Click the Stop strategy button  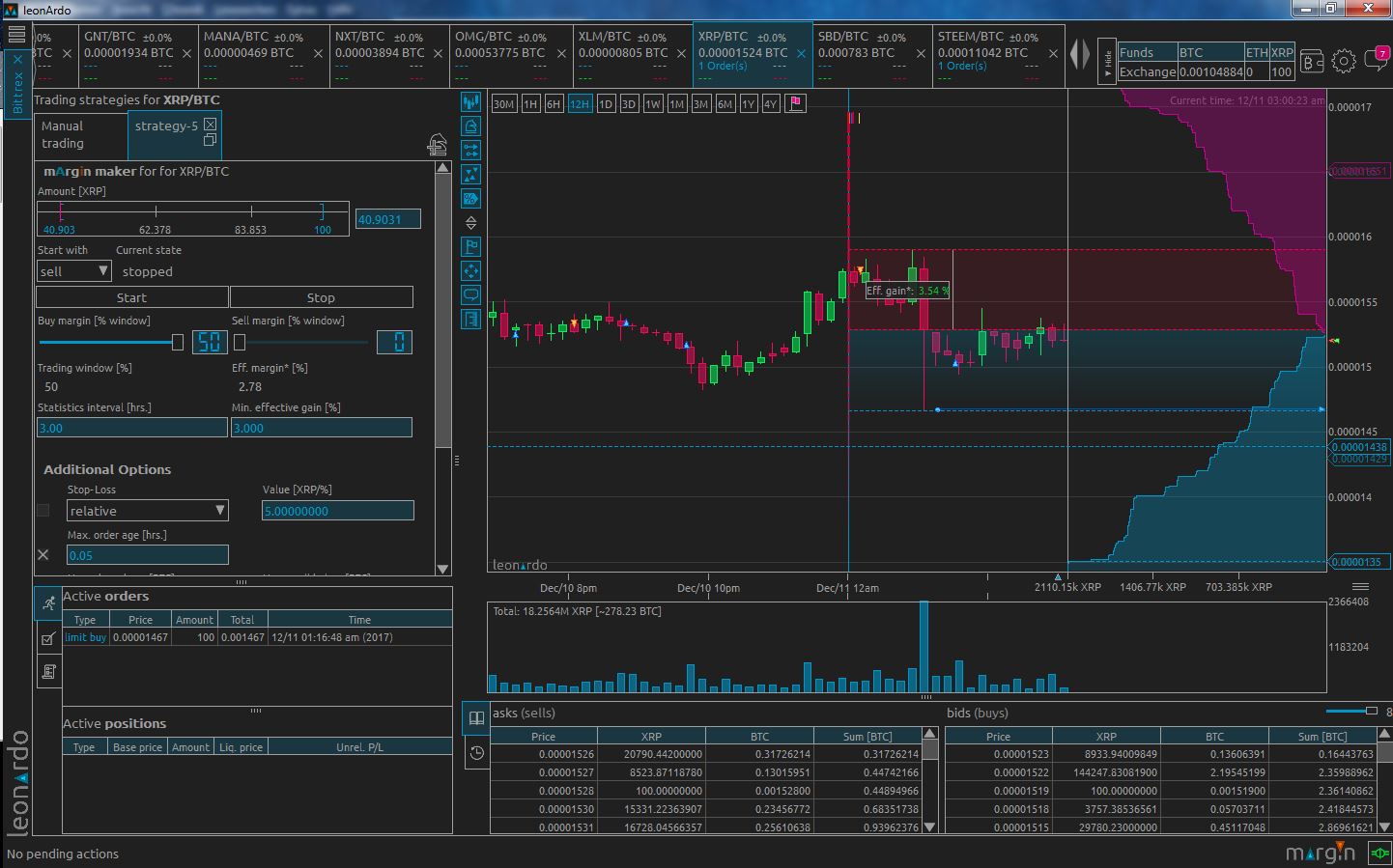point(321,297)
